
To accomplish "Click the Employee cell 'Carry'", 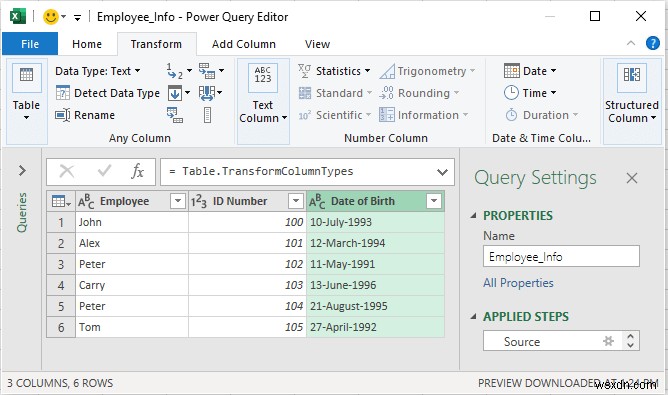I will tap(132, 285).
